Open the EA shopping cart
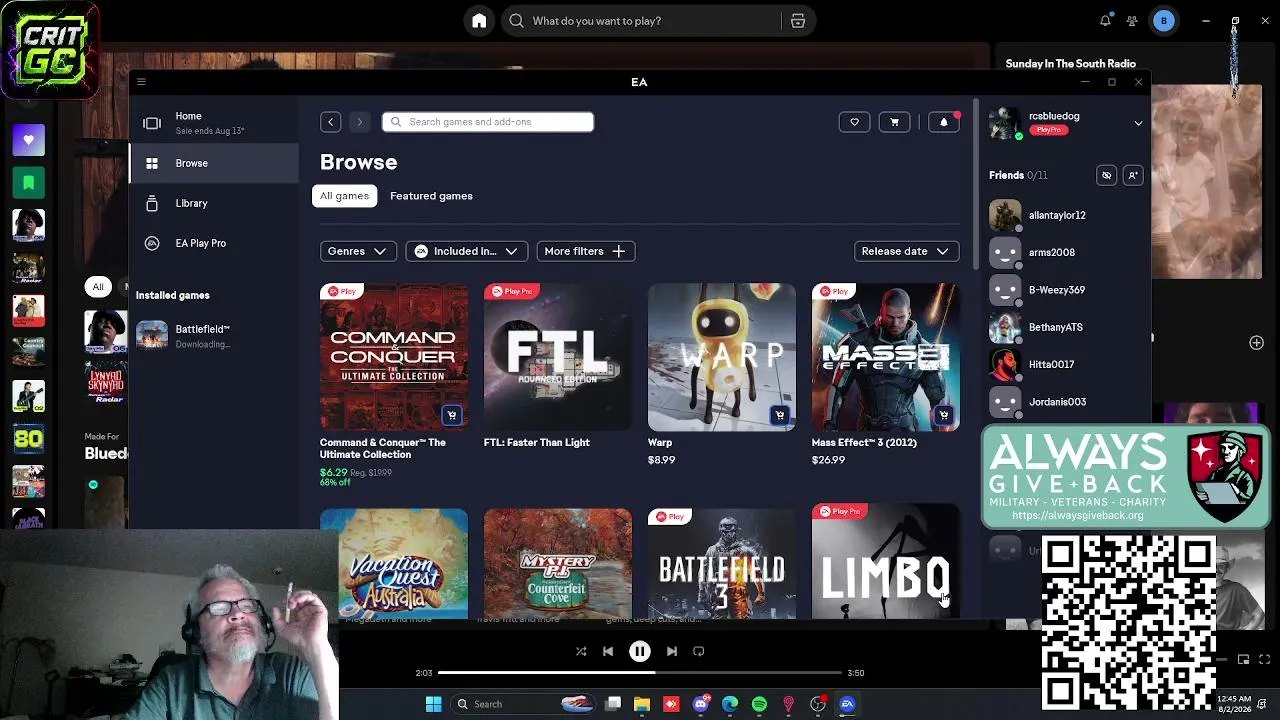The image size is (1280, 720). (894, 122)
